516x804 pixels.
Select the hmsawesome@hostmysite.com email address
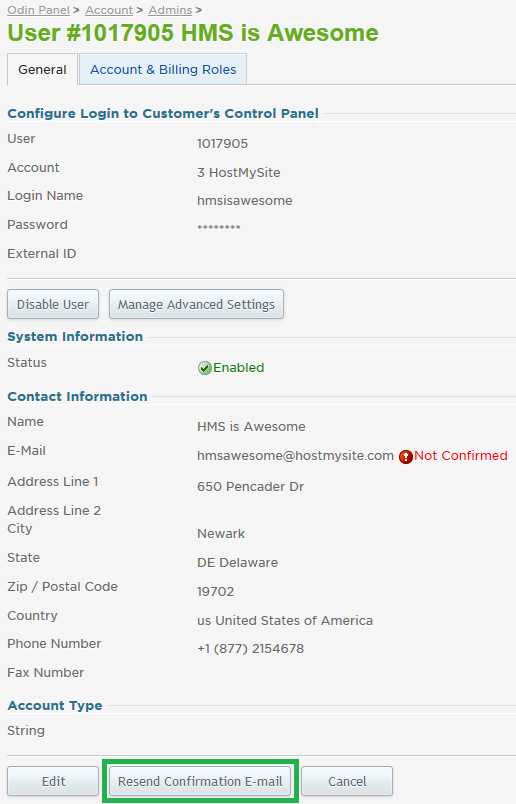pyautogui.click(x=295, y=456)
